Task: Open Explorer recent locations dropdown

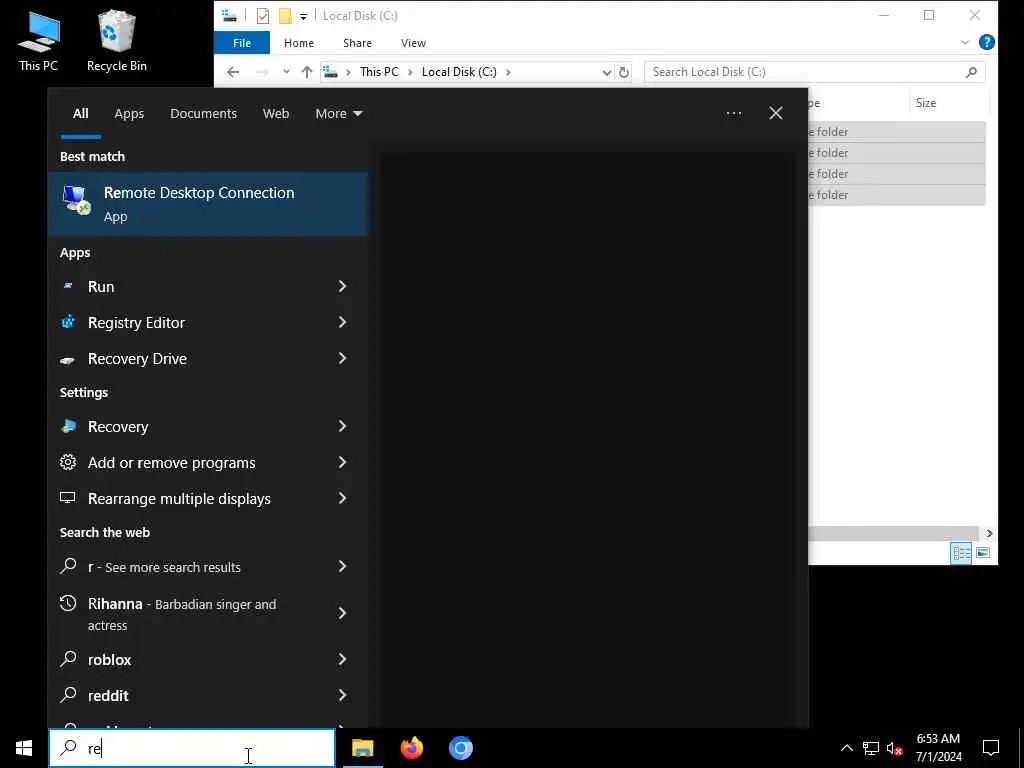Action: 286,72
